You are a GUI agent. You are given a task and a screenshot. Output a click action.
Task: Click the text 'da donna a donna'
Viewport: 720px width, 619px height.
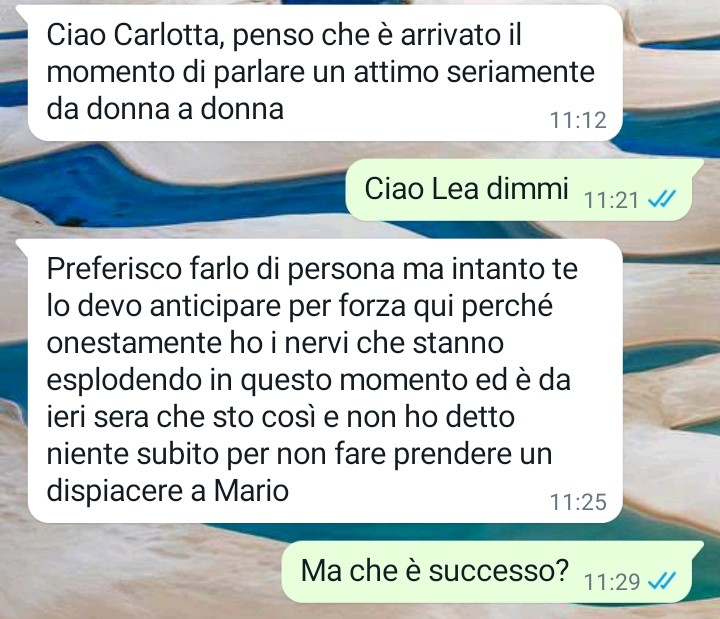click(165, 109)
